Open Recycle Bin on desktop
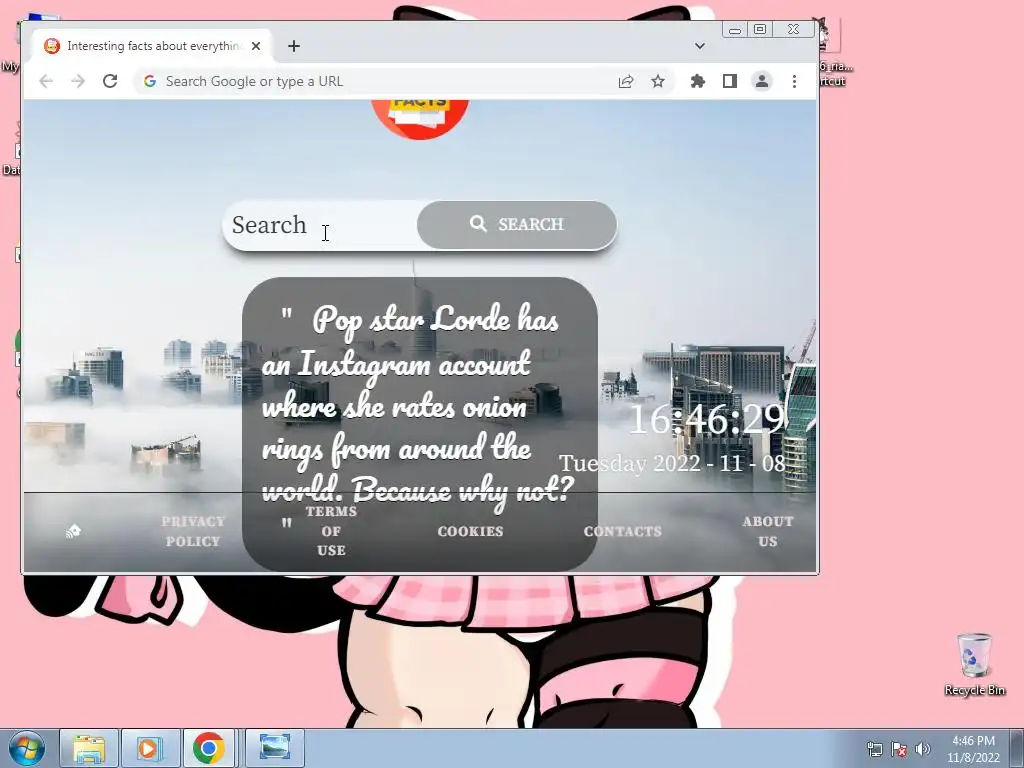Image resolution: width=1024 pixels, height=768 pixels. (x=974, y=664)
